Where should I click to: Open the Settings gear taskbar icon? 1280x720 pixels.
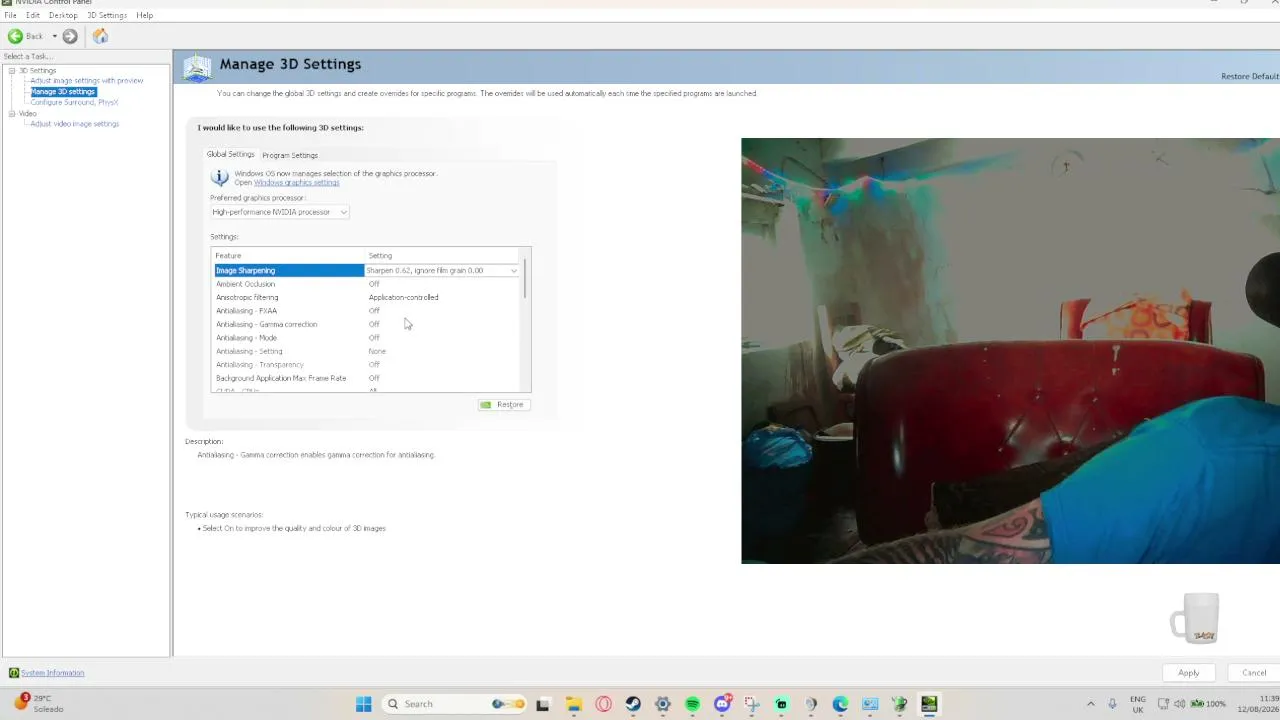coord(662,704)
